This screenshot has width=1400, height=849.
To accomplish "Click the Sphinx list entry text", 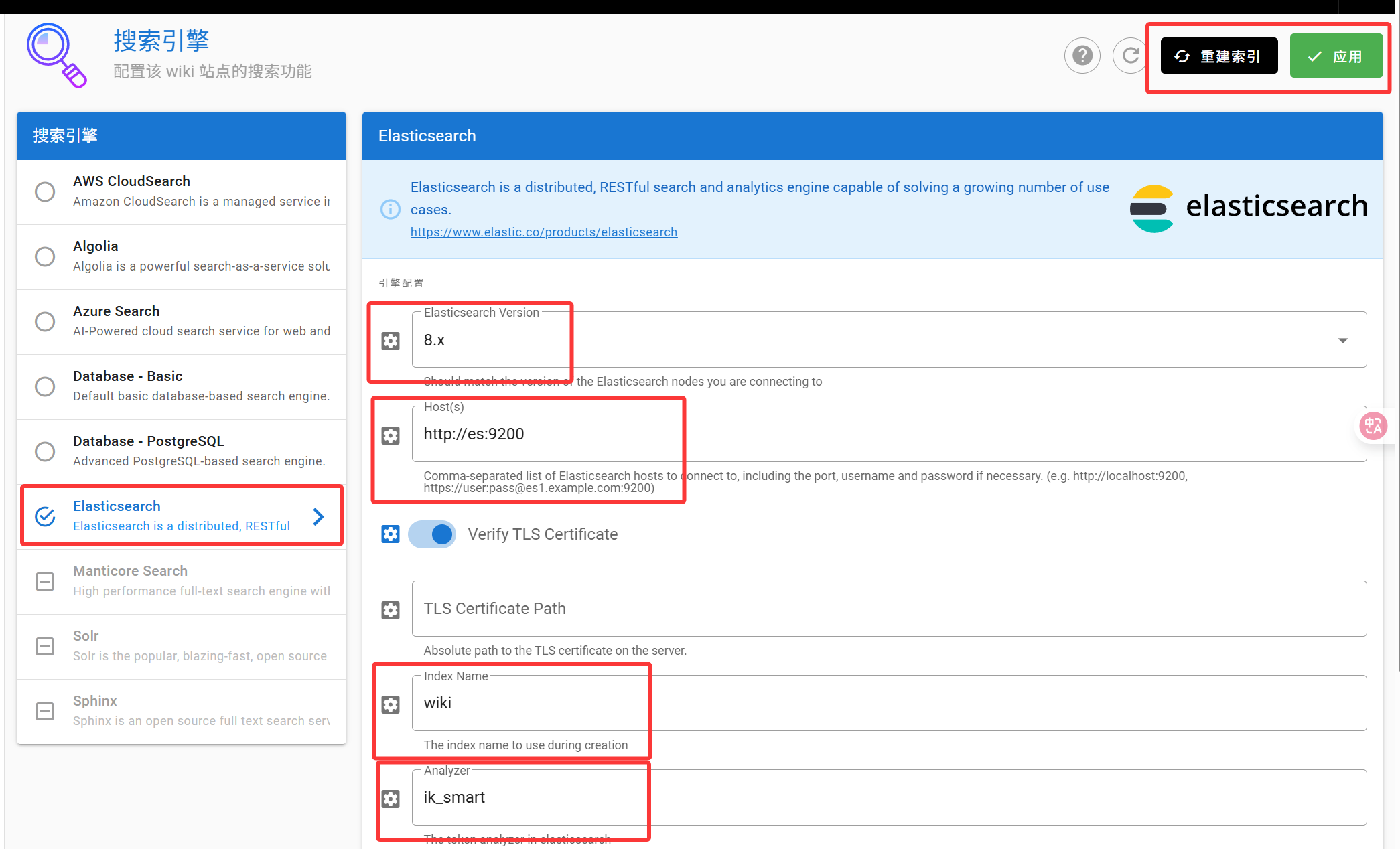I will pos(182,711).
